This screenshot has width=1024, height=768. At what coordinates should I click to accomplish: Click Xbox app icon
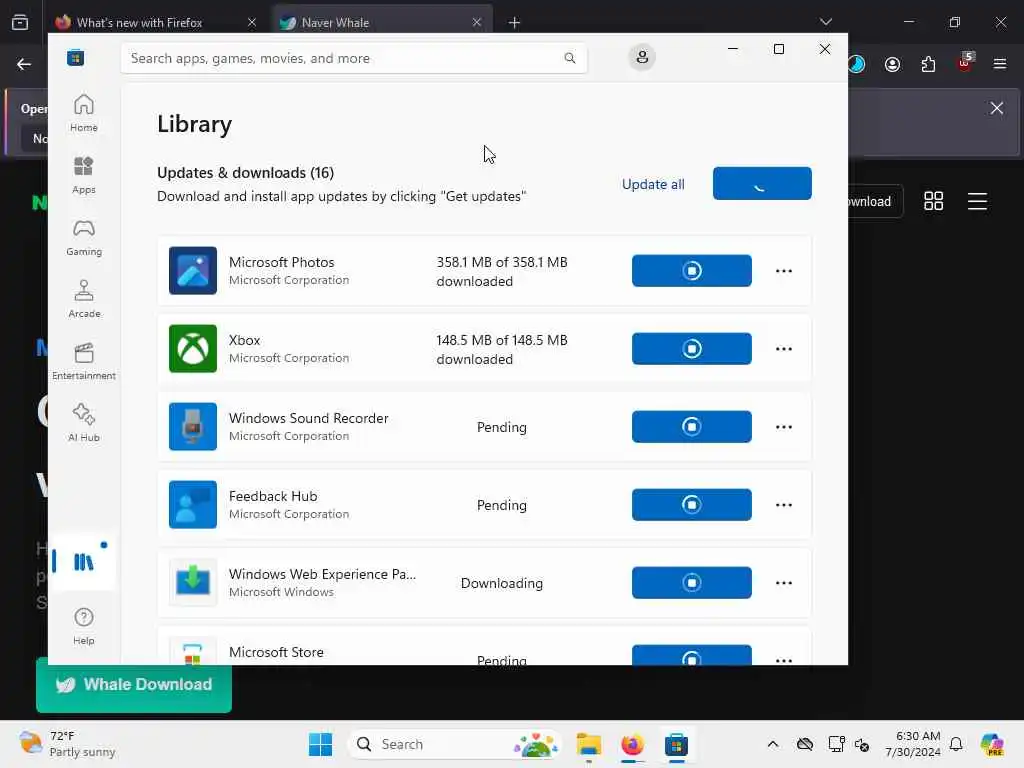(193, 349)
